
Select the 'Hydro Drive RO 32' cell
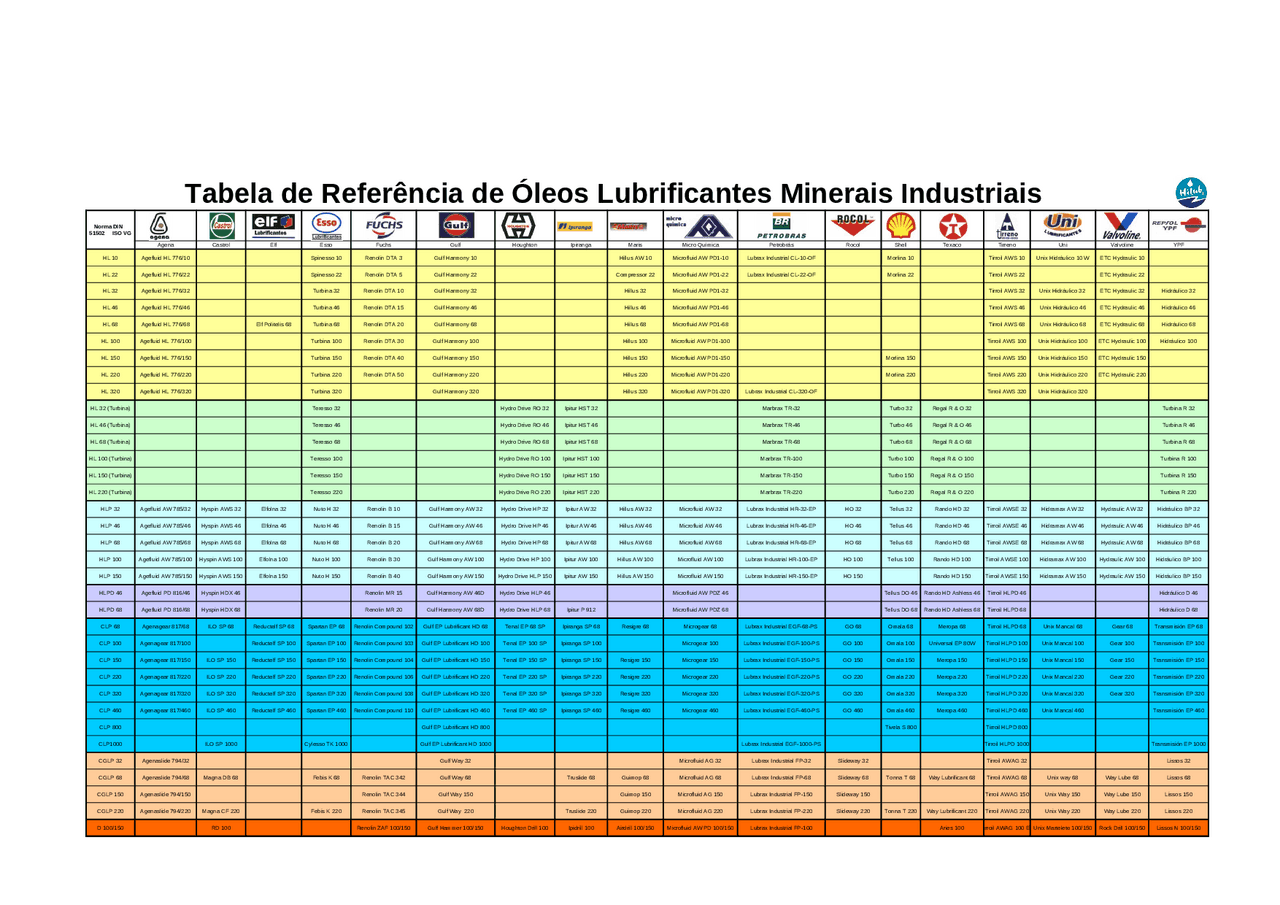click(x=524, y=408)
